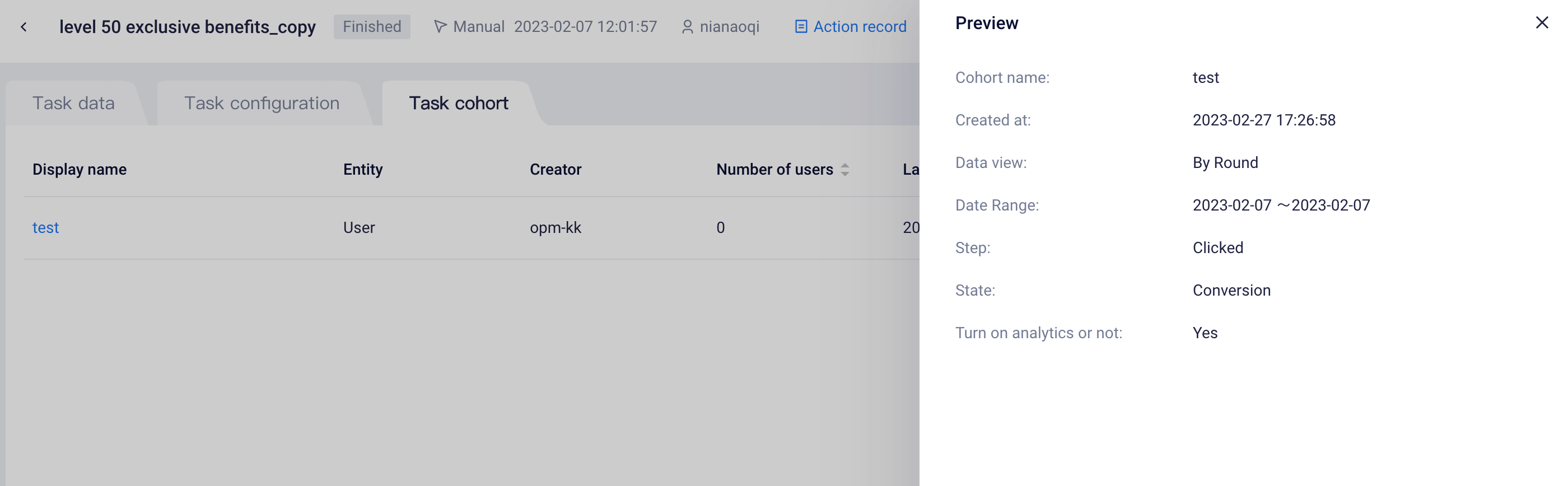Click the opm-kk creator cell

[x=556, y=228]
